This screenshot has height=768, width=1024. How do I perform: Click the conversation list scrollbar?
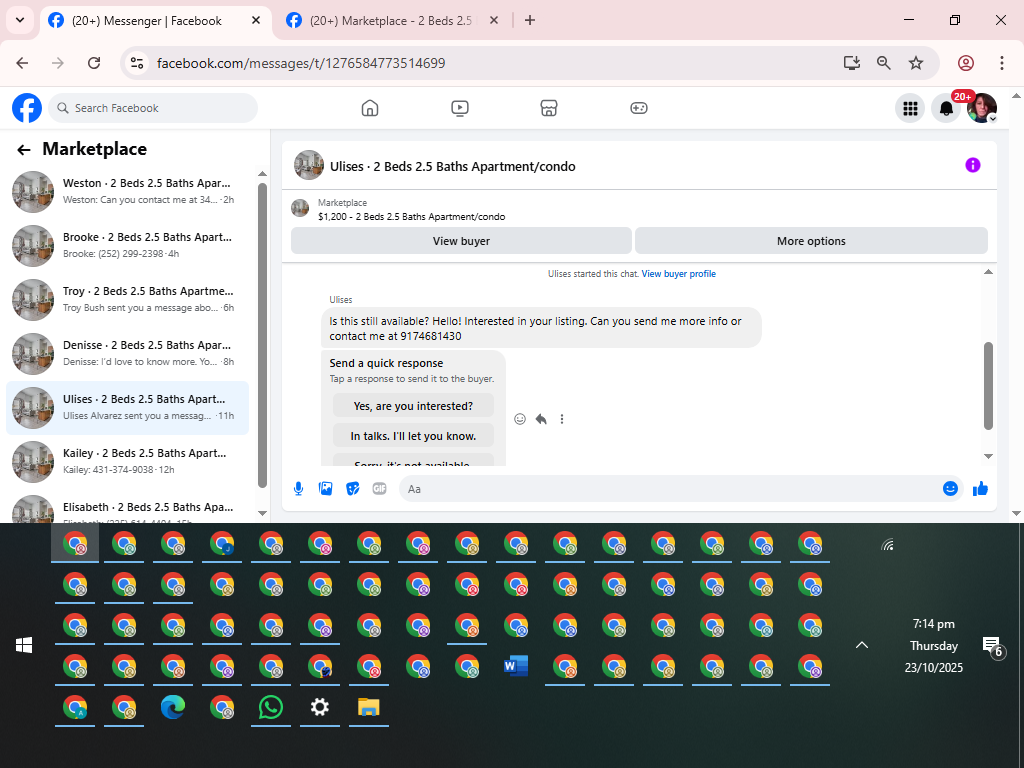262,335
